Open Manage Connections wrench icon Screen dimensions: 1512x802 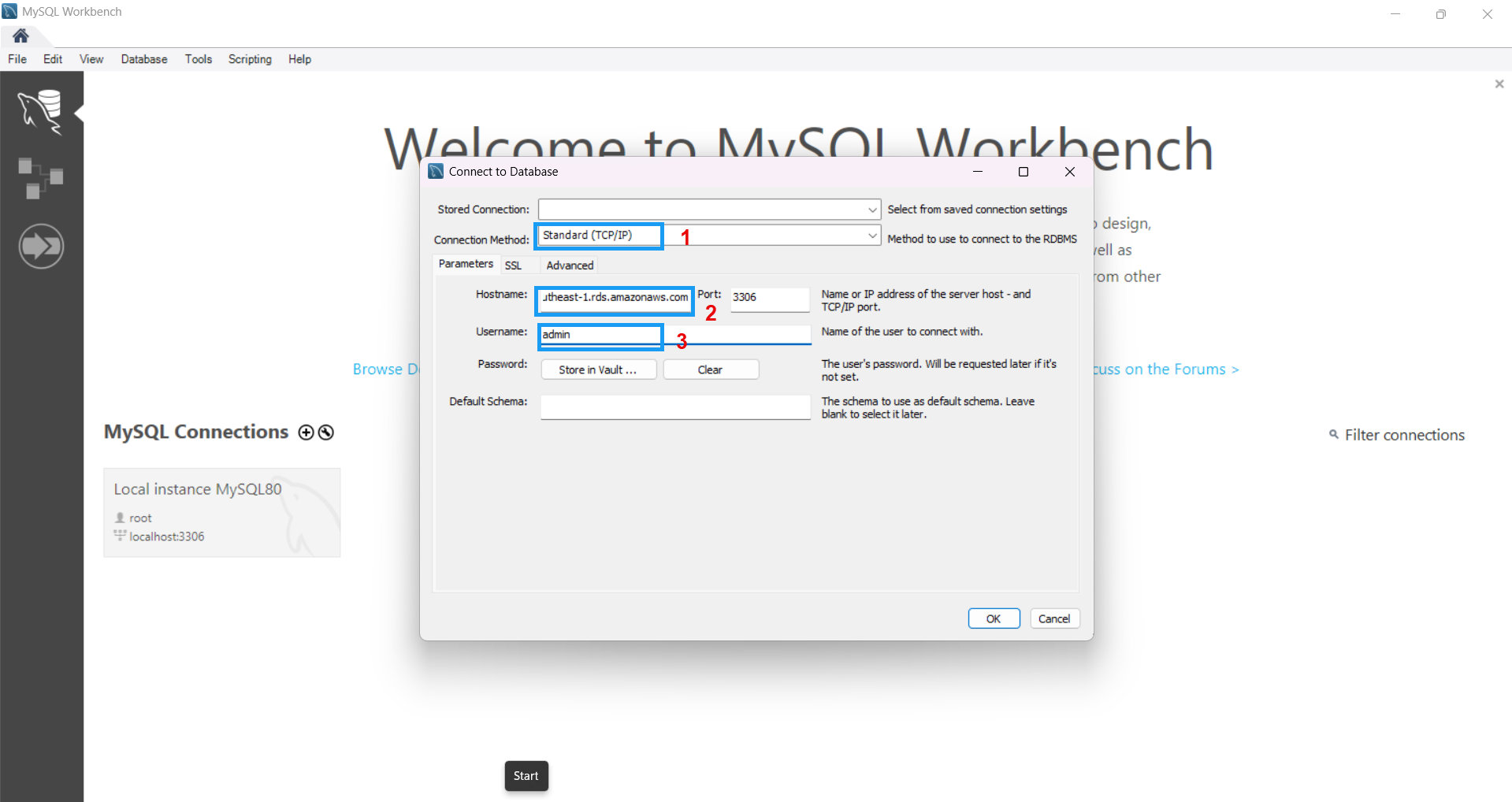(x=326, y=433)
